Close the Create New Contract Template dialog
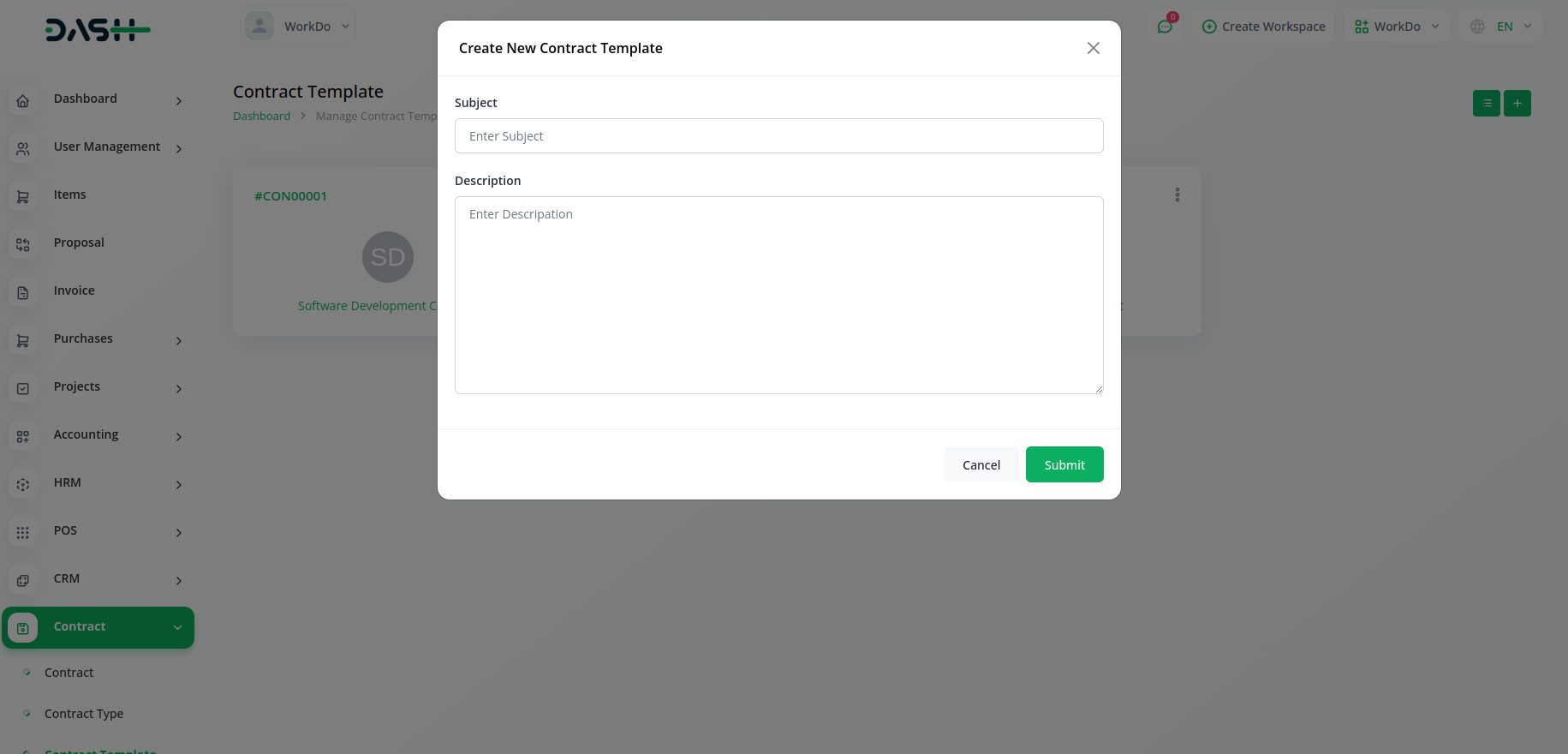The image size is (1568, 754). (x=1093, y=48)
